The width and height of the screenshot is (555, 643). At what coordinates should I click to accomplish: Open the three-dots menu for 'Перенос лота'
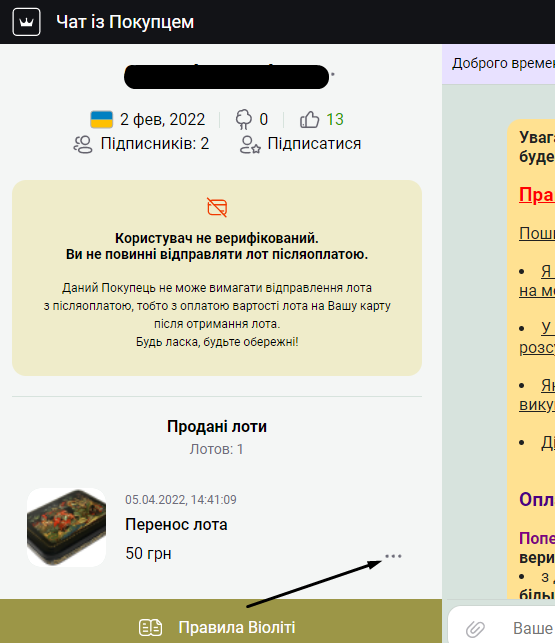[393, 556]
